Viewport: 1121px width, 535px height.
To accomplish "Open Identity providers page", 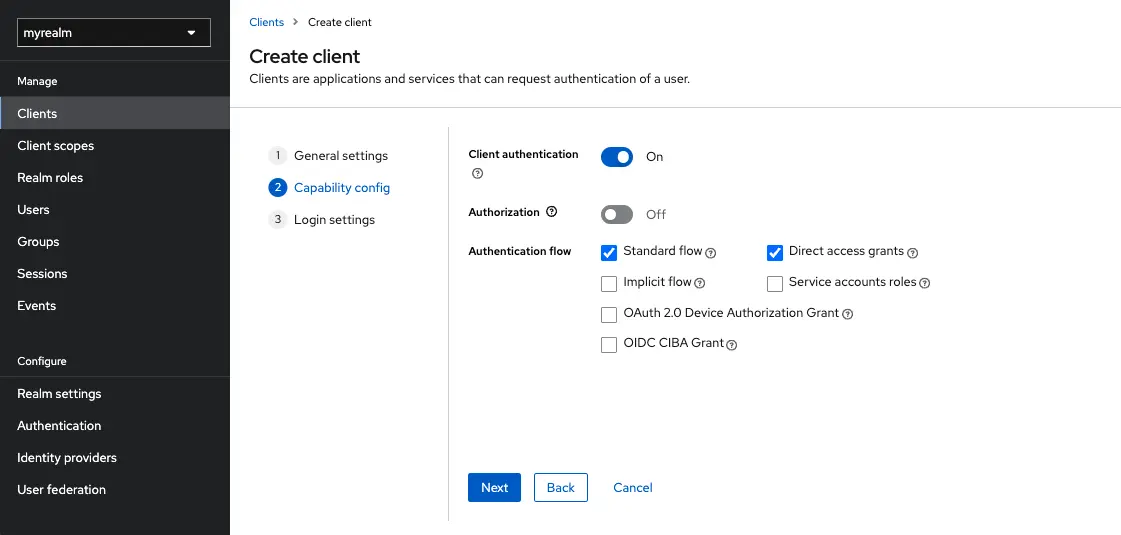I will (114, 458).
